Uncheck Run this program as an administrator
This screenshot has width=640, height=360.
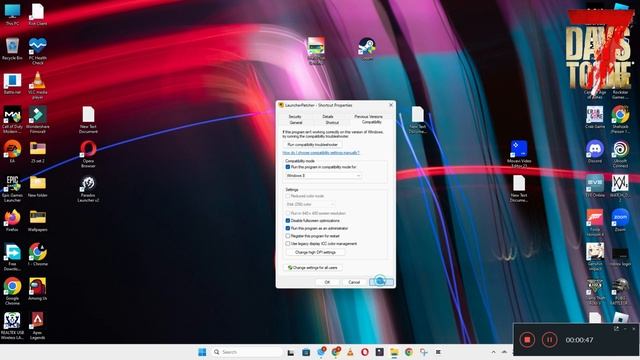(288, 228)
